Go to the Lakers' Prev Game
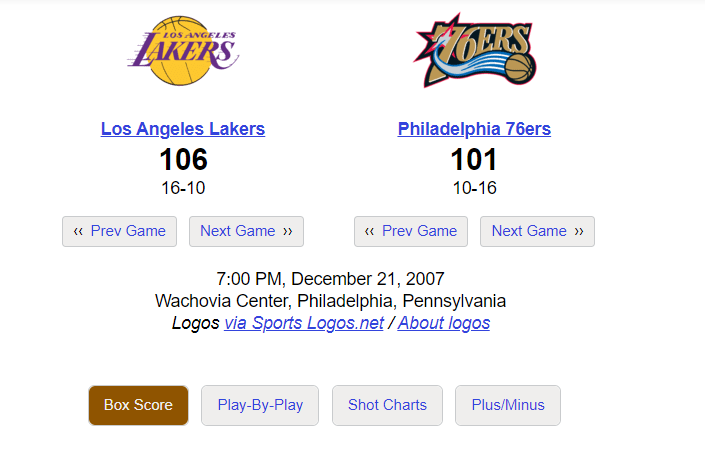 (x=119, y=231)
